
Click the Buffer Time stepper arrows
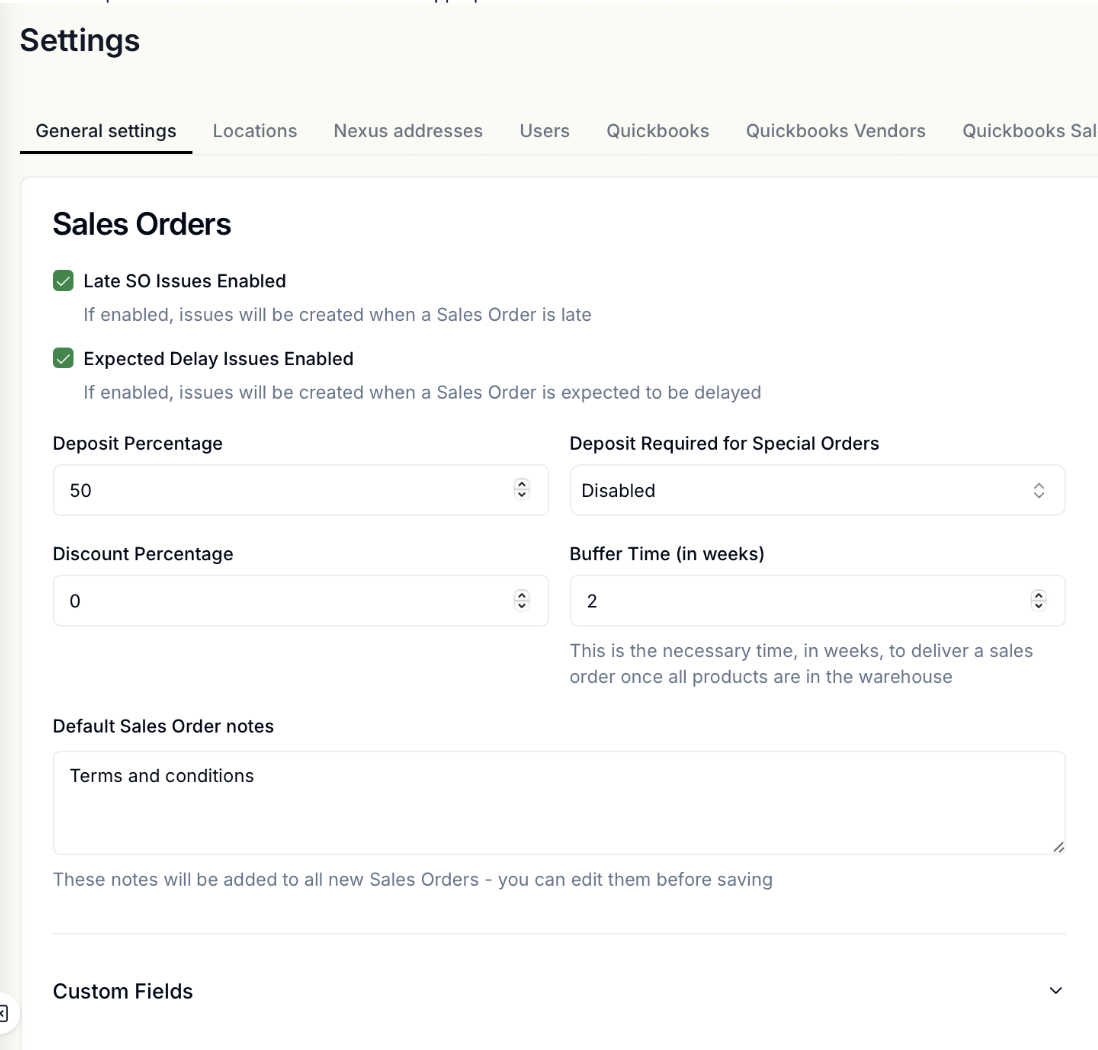(x=1038, y=600)
